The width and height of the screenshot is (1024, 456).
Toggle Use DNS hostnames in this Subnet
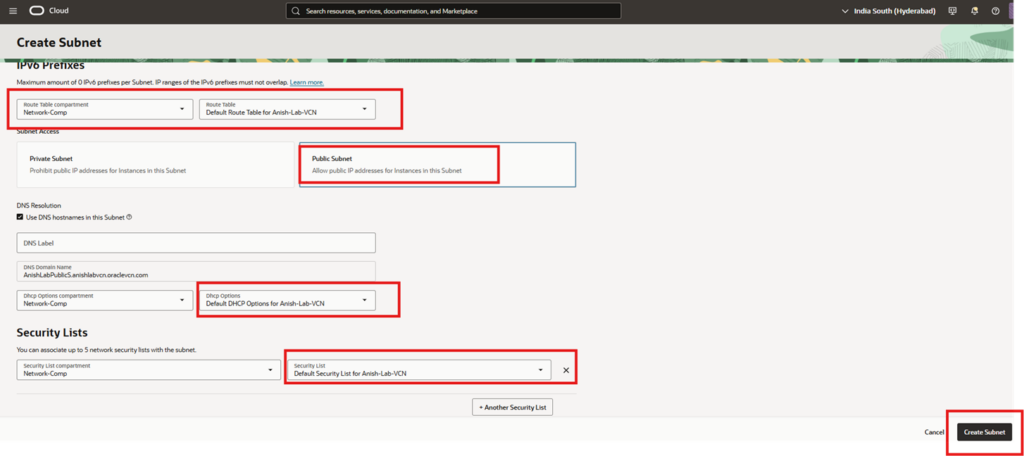(x=21, y=217)
